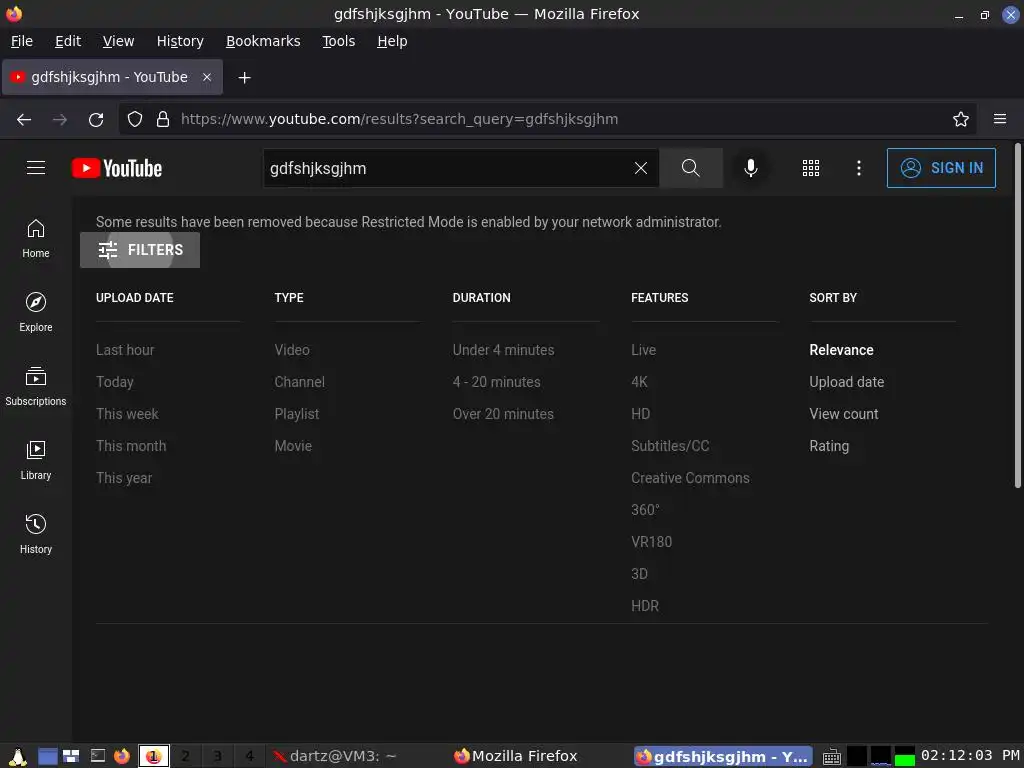Sort results by Rating

(829, 446)
